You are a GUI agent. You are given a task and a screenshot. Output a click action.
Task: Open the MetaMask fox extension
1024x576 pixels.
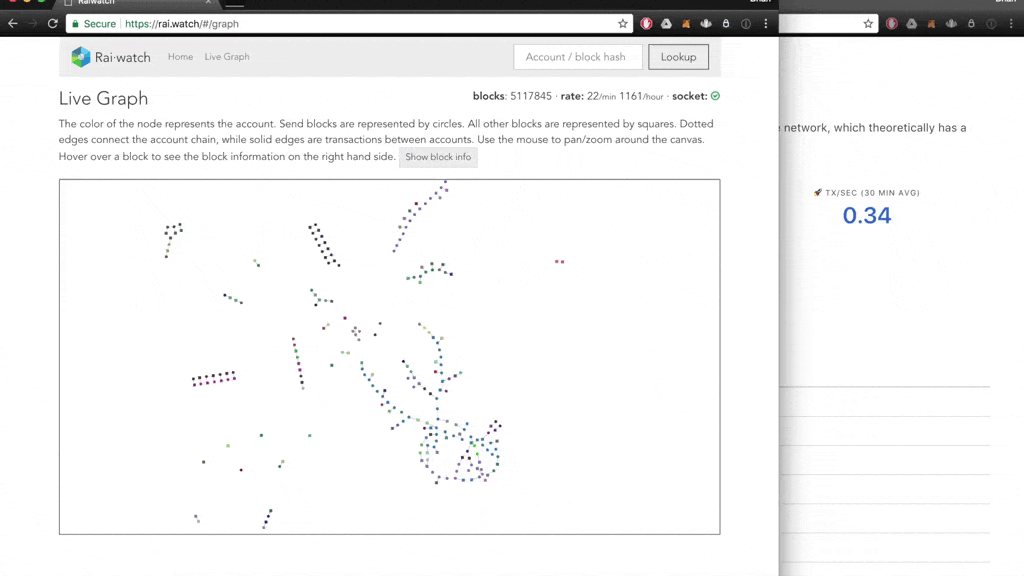point(686,23)
